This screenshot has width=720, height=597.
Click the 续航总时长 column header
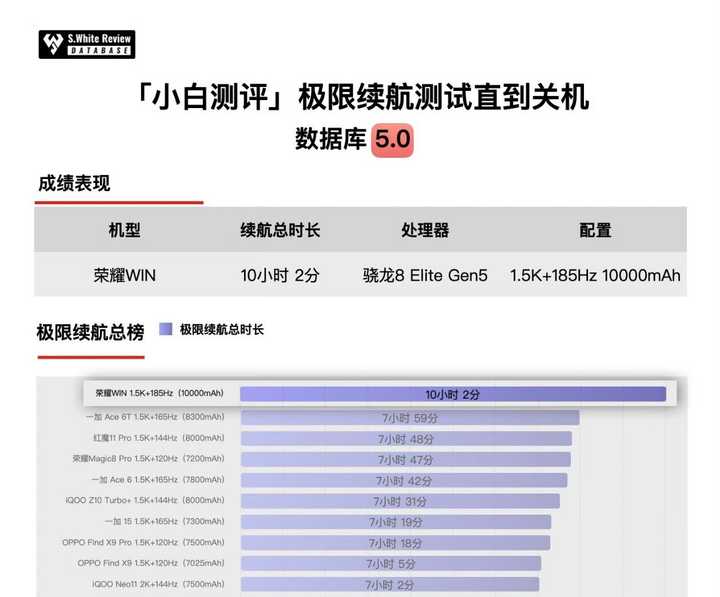[280, 230]
